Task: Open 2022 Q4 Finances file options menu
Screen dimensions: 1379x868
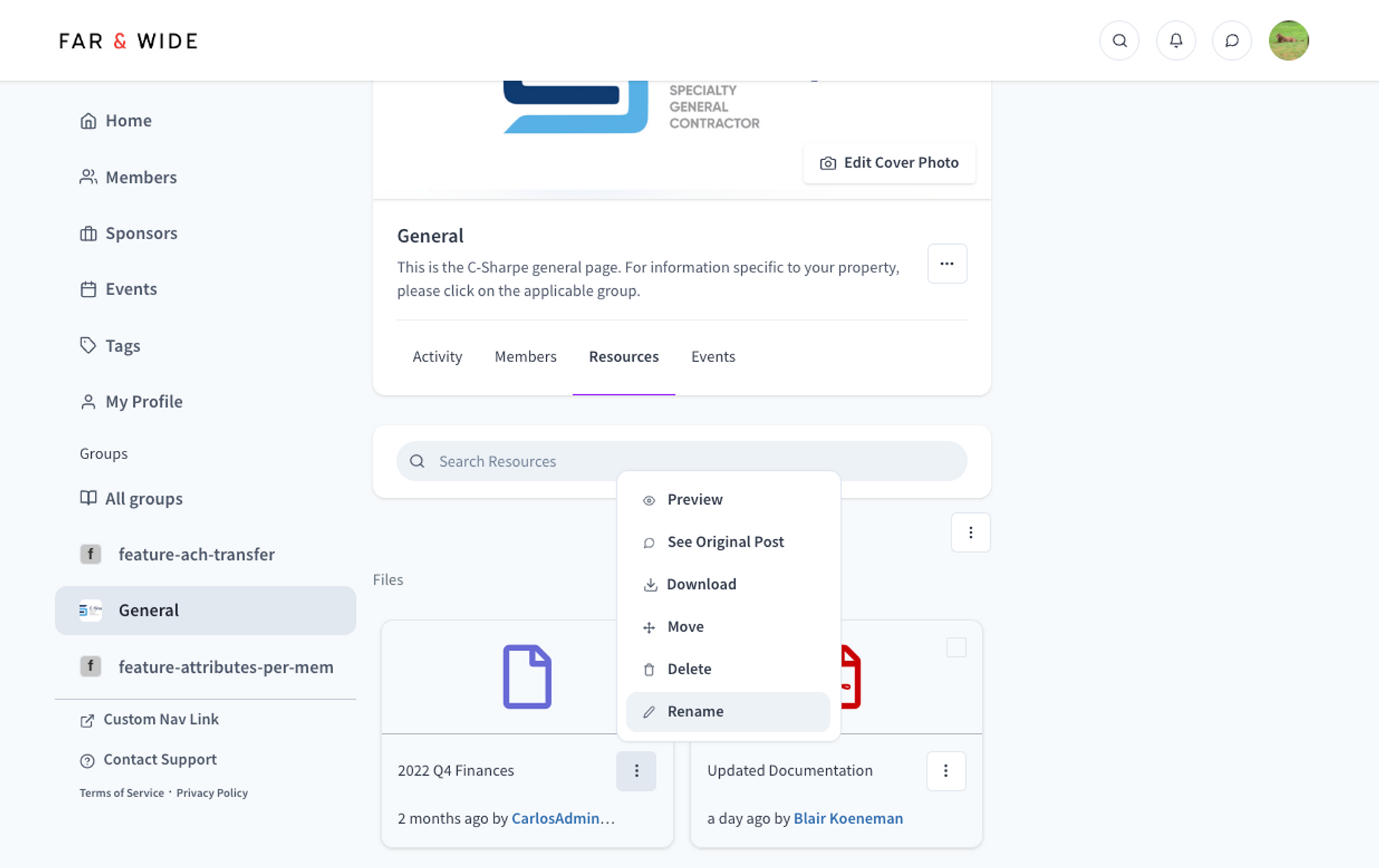Action: pos(636,771)
